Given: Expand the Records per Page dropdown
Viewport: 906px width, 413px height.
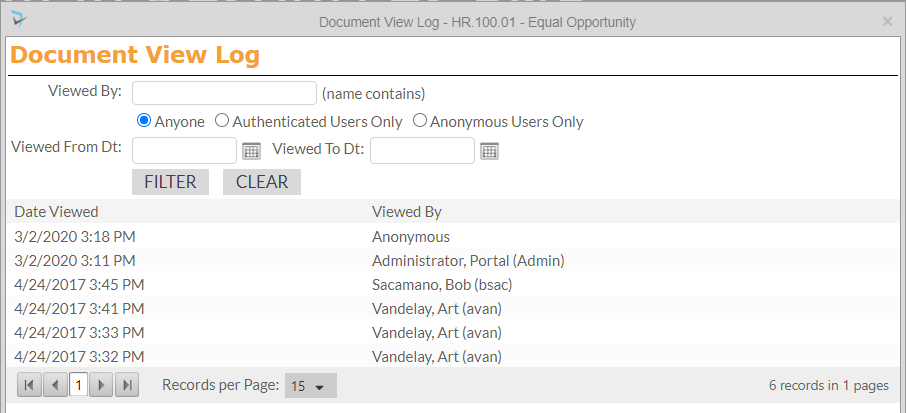Looking at the screenshot, I should 311,386.
